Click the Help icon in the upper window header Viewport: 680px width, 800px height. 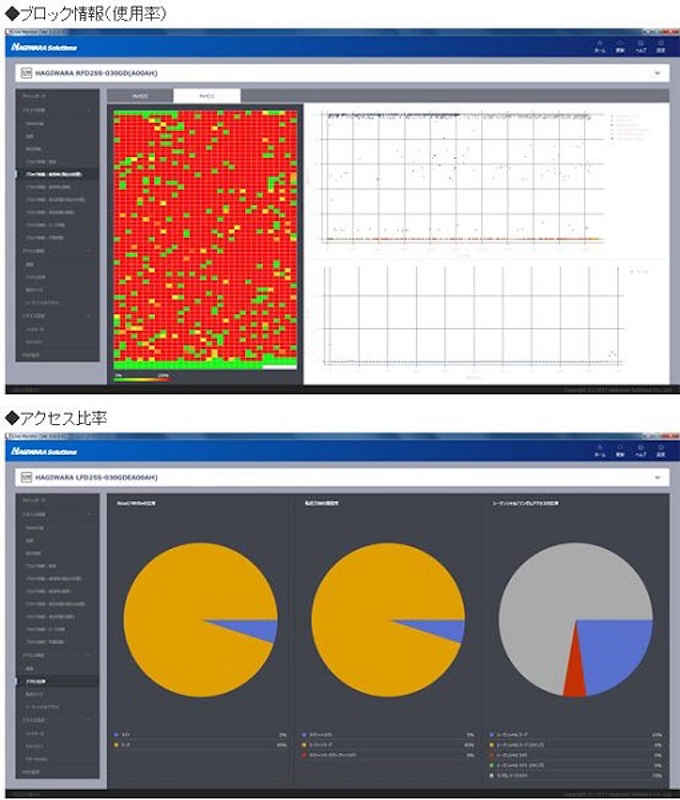point(639,45)
